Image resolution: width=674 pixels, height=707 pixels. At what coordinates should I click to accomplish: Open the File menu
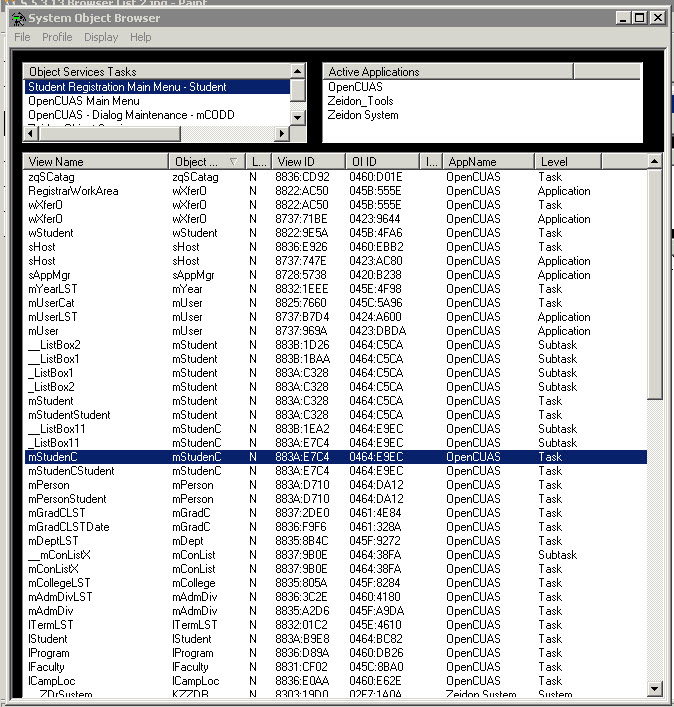pos(22,37)
